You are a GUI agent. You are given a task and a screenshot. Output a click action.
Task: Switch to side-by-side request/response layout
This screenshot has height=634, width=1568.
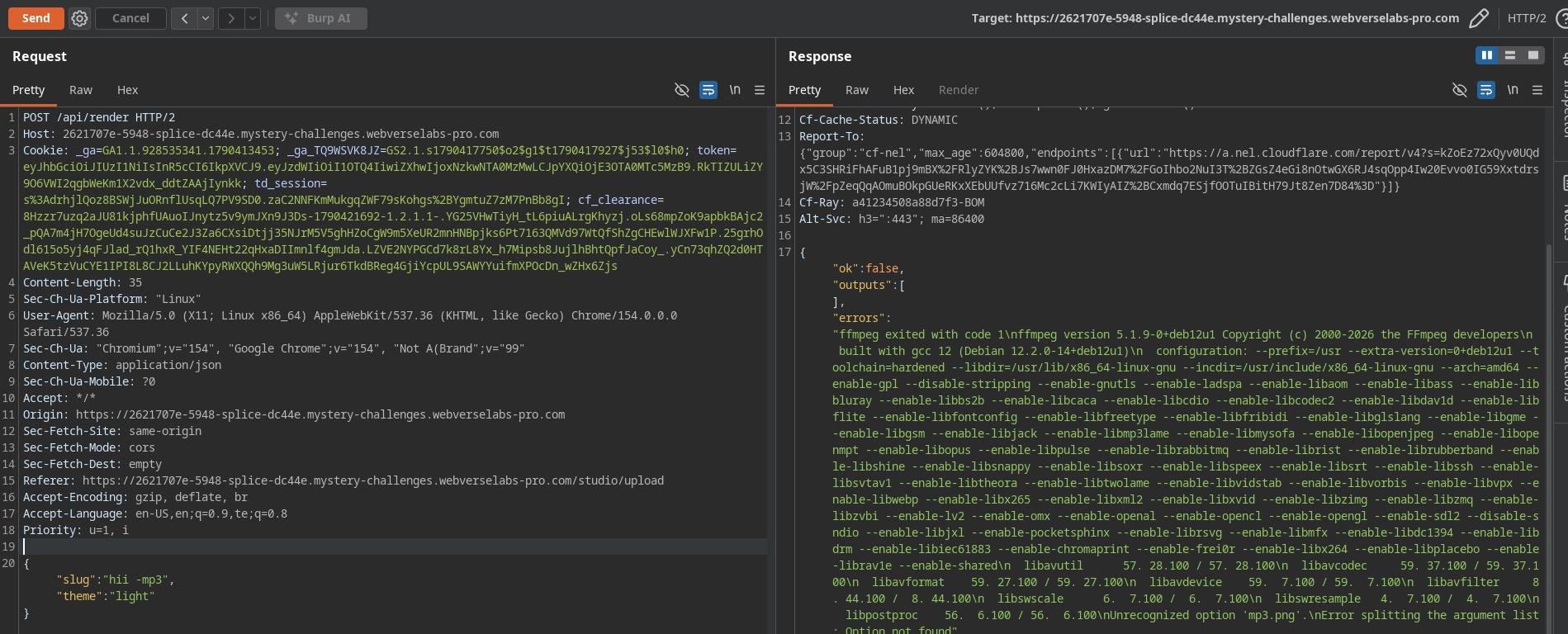(x=1487, y=55)
